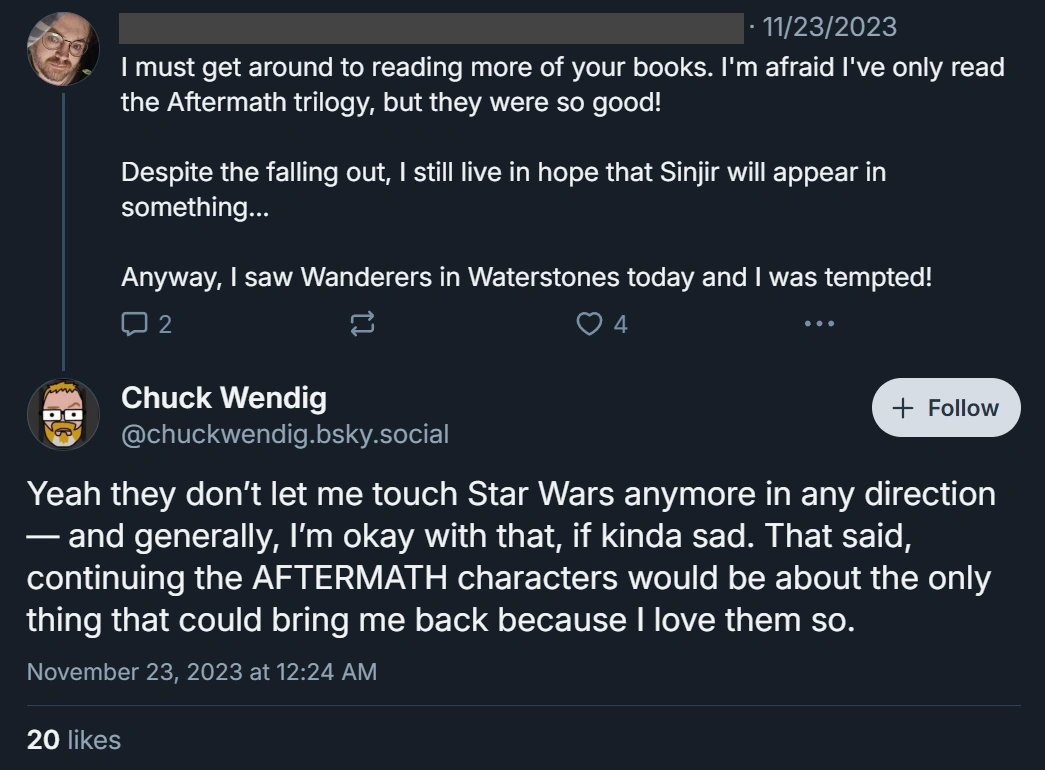Open the three-dot more options menu
1045x770 pixels.
818,323
